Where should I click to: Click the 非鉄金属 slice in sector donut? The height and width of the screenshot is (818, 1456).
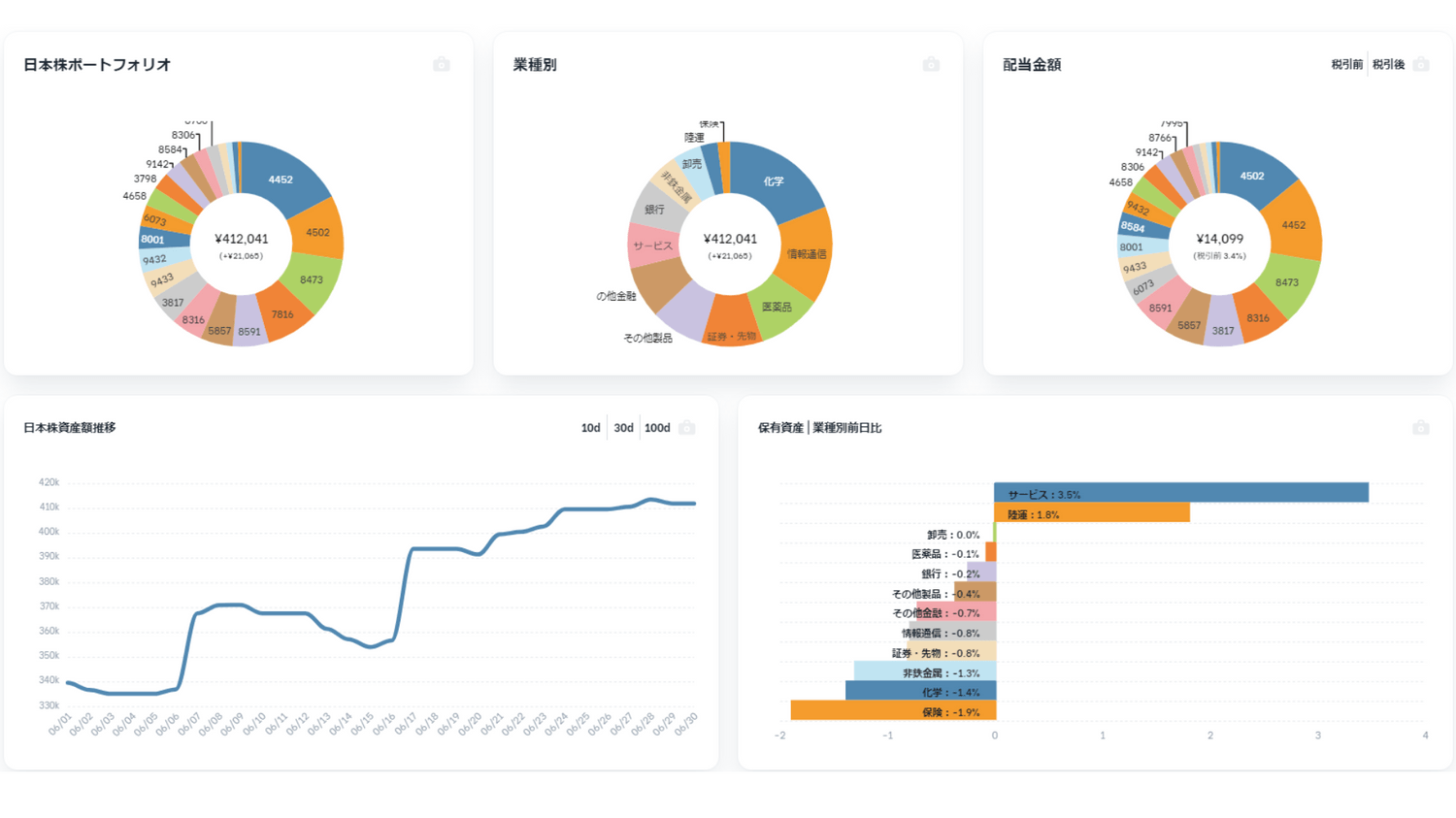tap(675, 184)
